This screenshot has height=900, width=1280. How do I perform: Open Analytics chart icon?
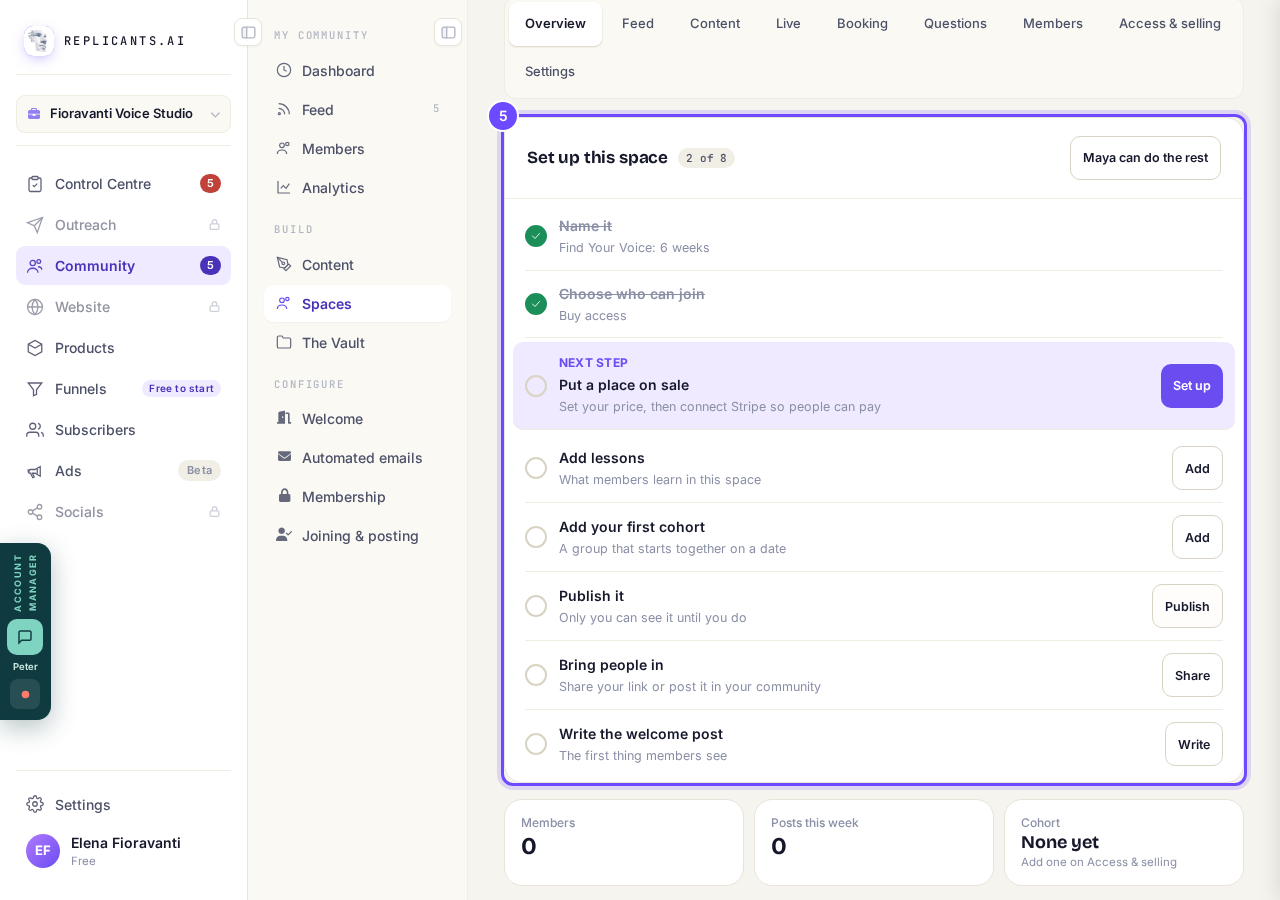(284, 187)
